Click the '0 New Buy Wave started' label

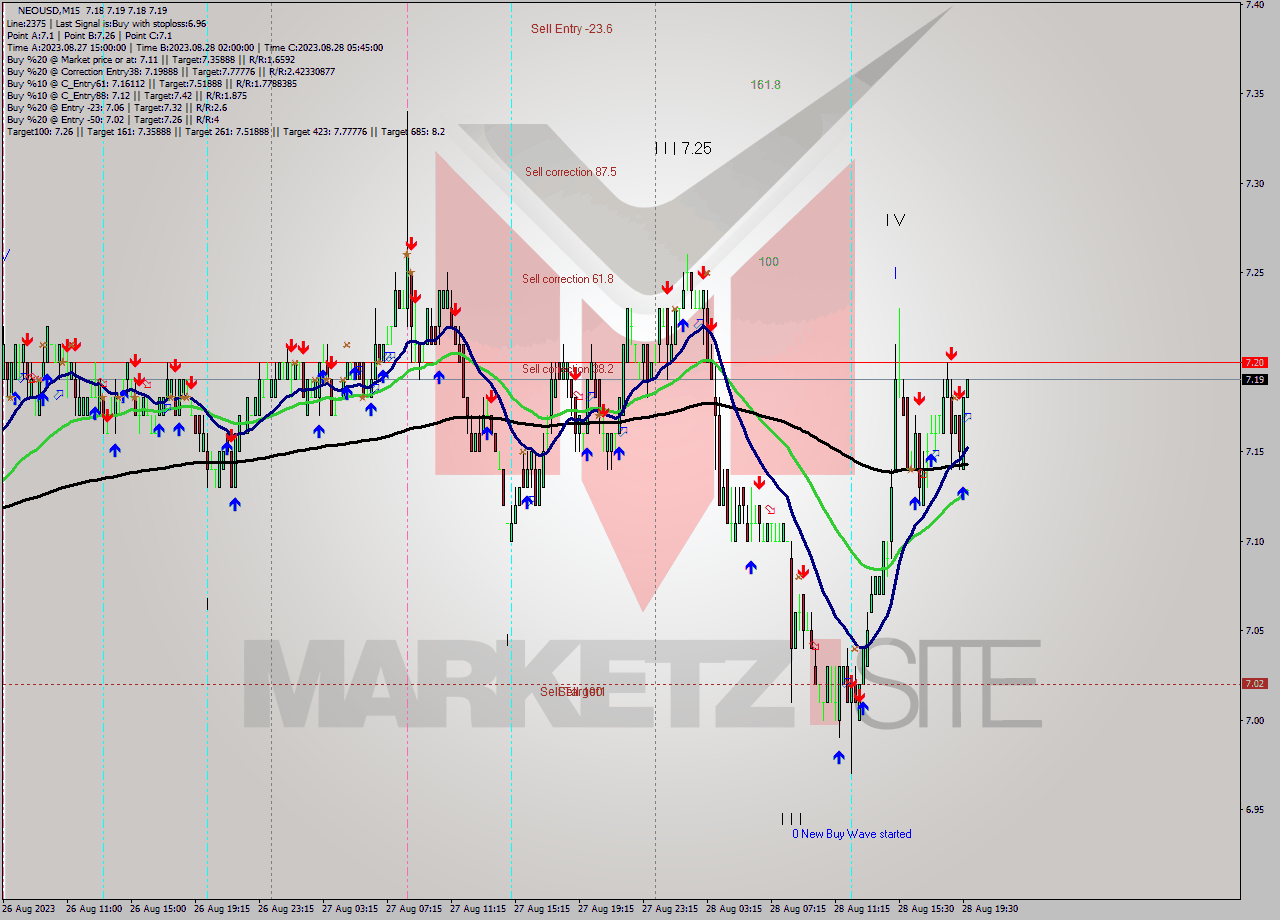click(x=852, y=834)
